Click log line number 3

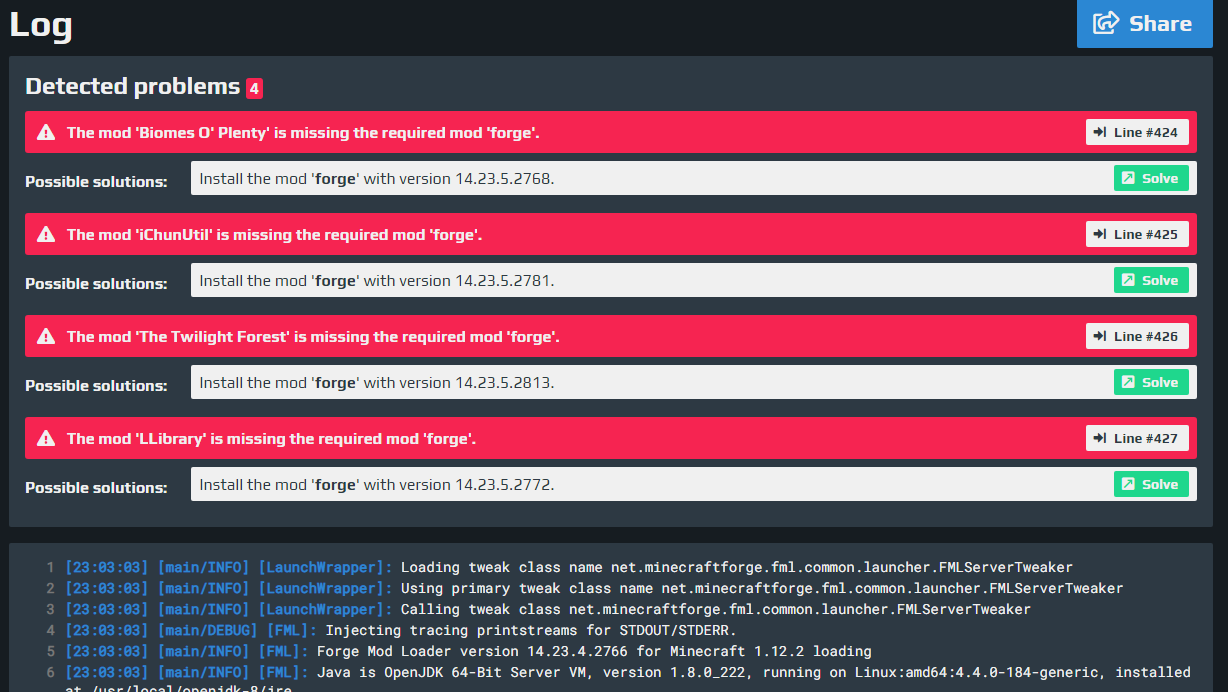pyautogui.click(x=51, y=609)
